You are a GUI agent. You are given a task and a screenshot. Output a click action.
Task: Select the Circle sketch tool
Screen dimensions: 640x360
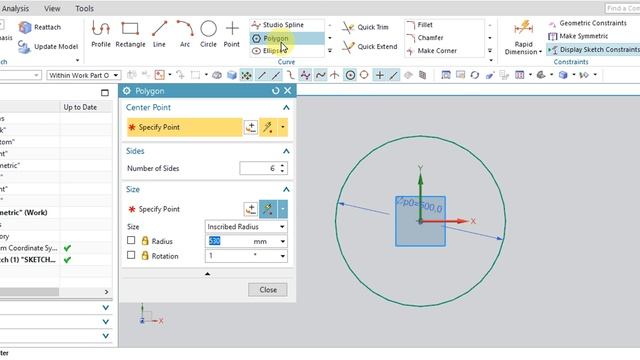coord(208,34)
